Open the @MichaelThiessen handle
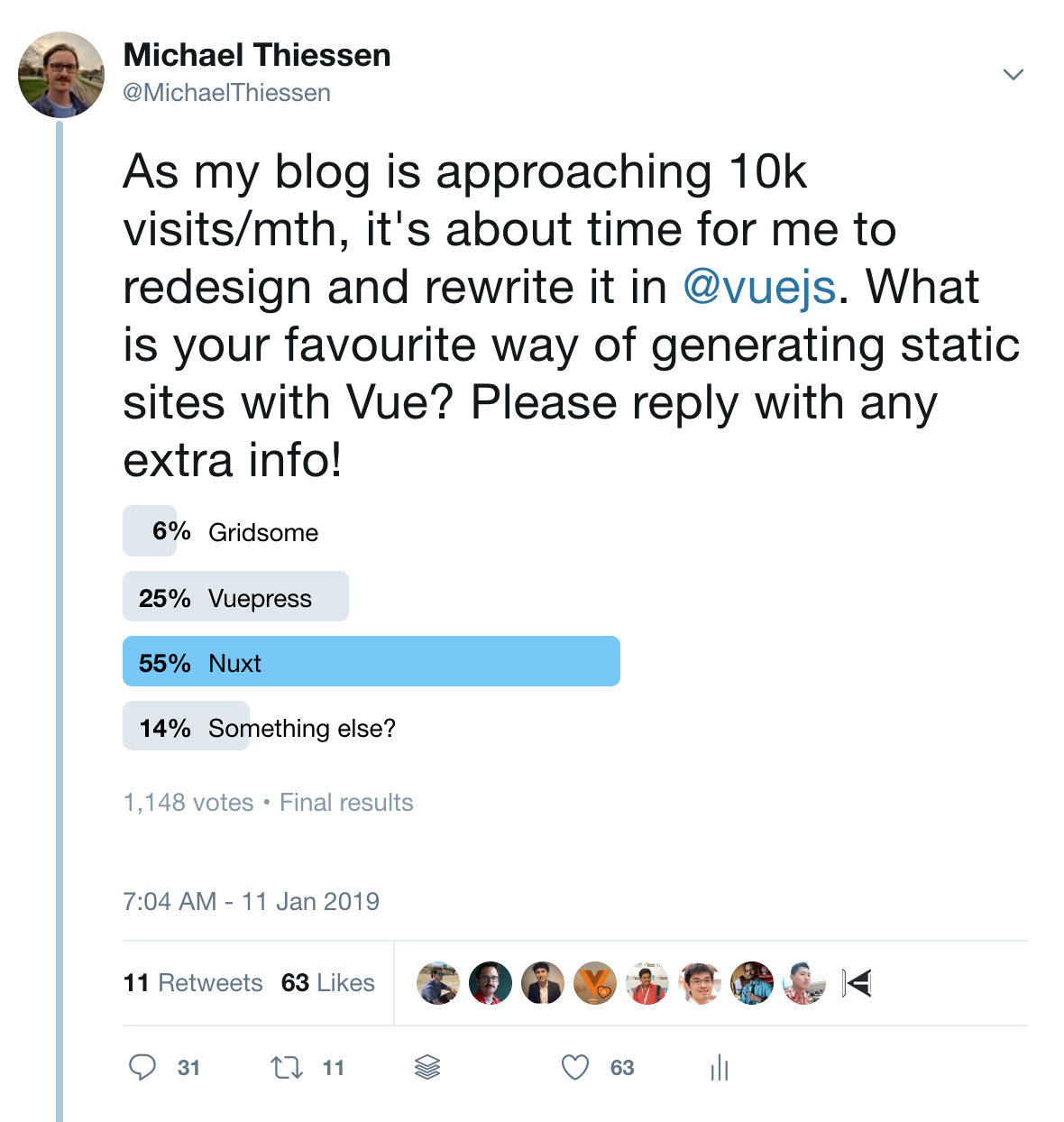The height and width of the screenshot is (1122, 1064). click(x=227, y=93)
